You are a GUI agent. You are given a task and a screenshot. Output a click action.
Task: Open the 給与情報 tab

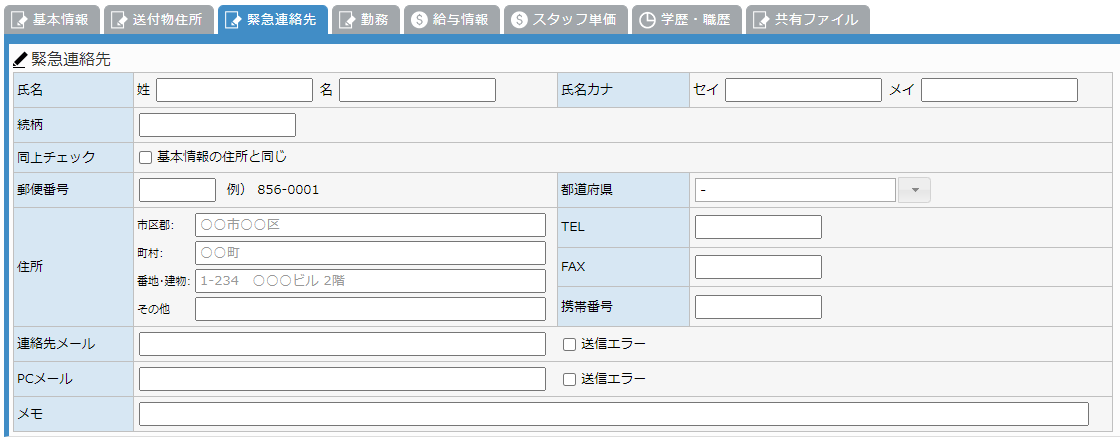pyautogui.click(x=451, y=20)
